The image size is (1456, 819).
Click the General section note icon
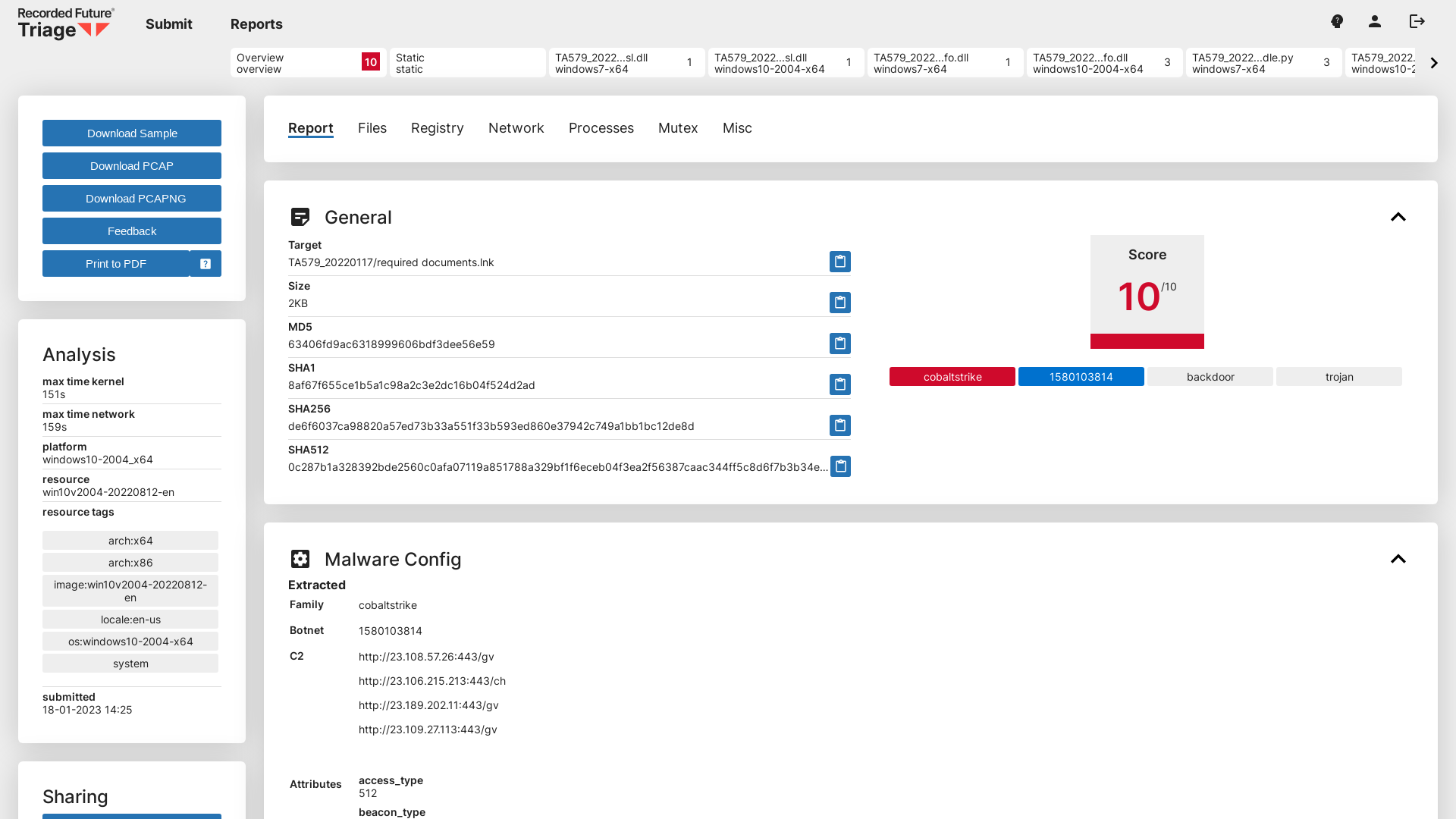(300, 217)
